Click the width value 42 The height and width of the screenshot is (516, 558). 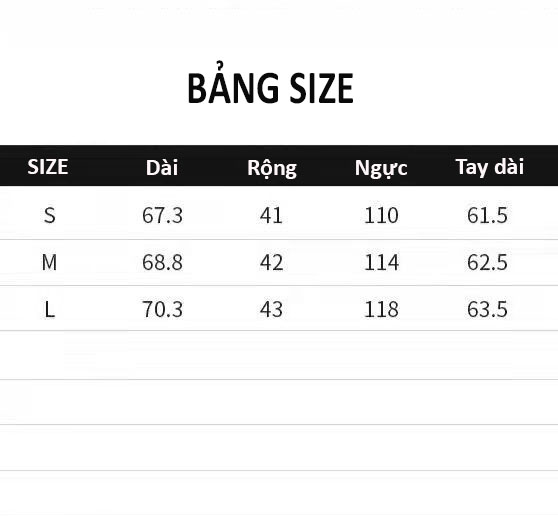tap(271, 263)
